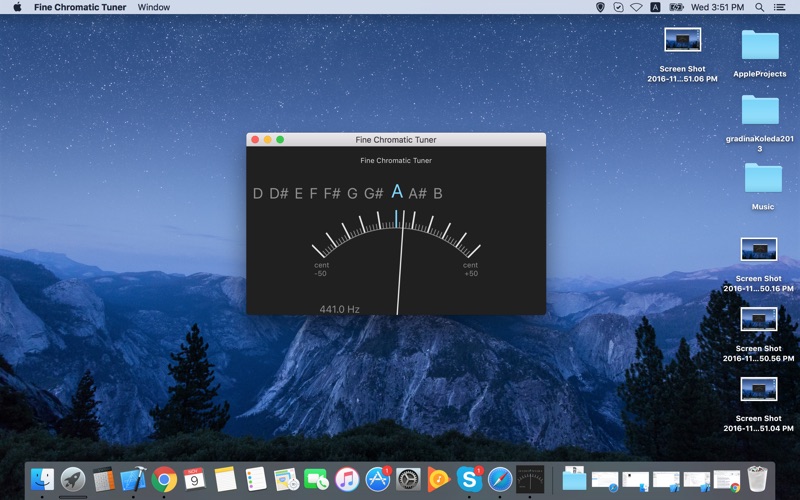Viewport: 800px width, 500px height.
Task: Open Fine Chromatic Tuner application menu
Action: 80,7
